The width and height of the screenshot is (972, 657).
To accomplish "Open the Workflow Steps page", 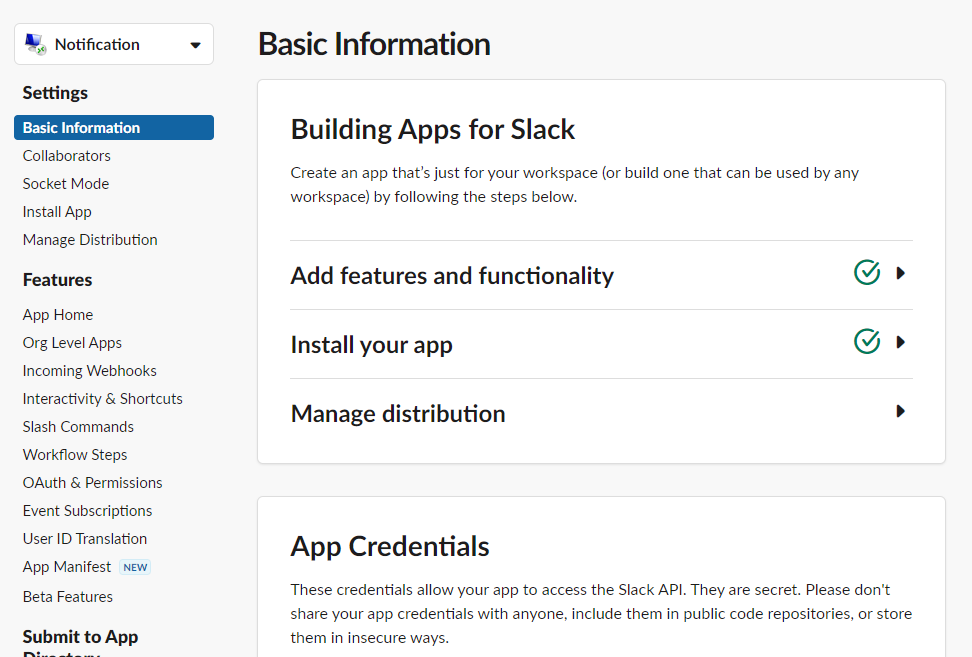I will tap(75, 455).
